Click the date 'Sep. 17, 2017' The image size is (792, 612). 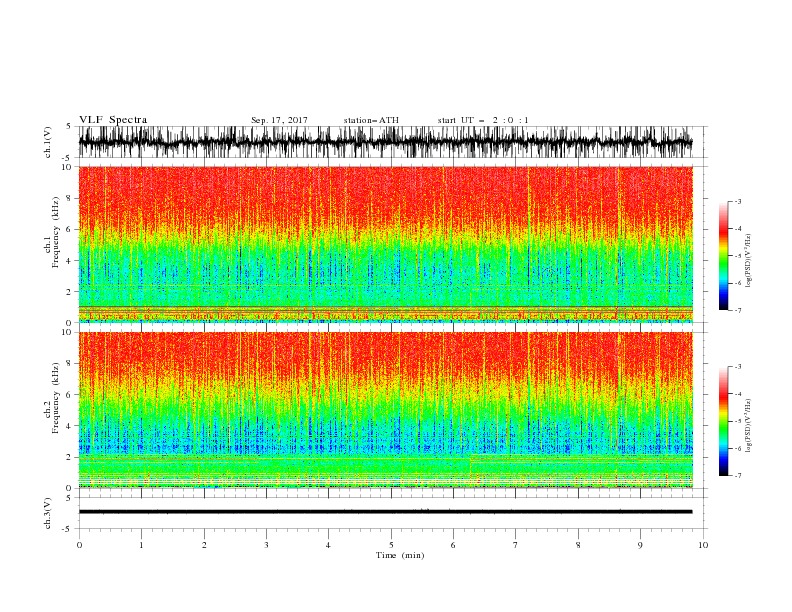point(279,120)
